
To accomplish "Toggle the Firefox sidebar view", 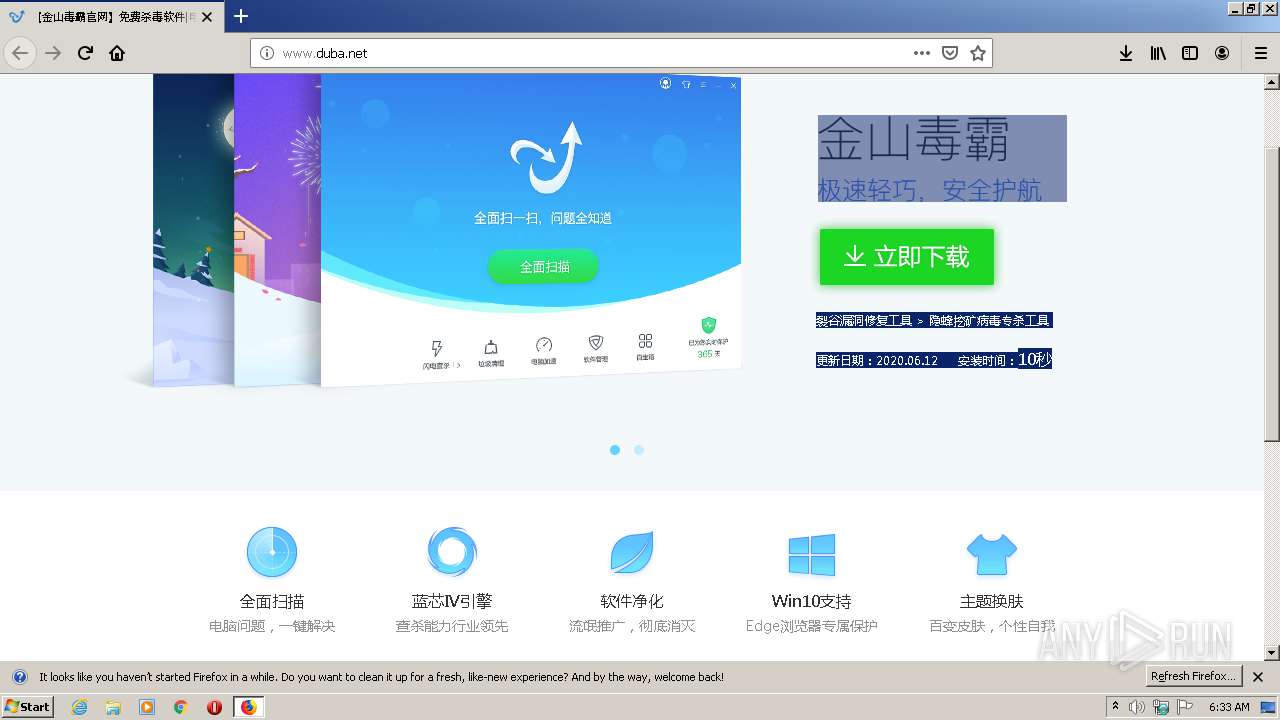I will coord(1190,53).
